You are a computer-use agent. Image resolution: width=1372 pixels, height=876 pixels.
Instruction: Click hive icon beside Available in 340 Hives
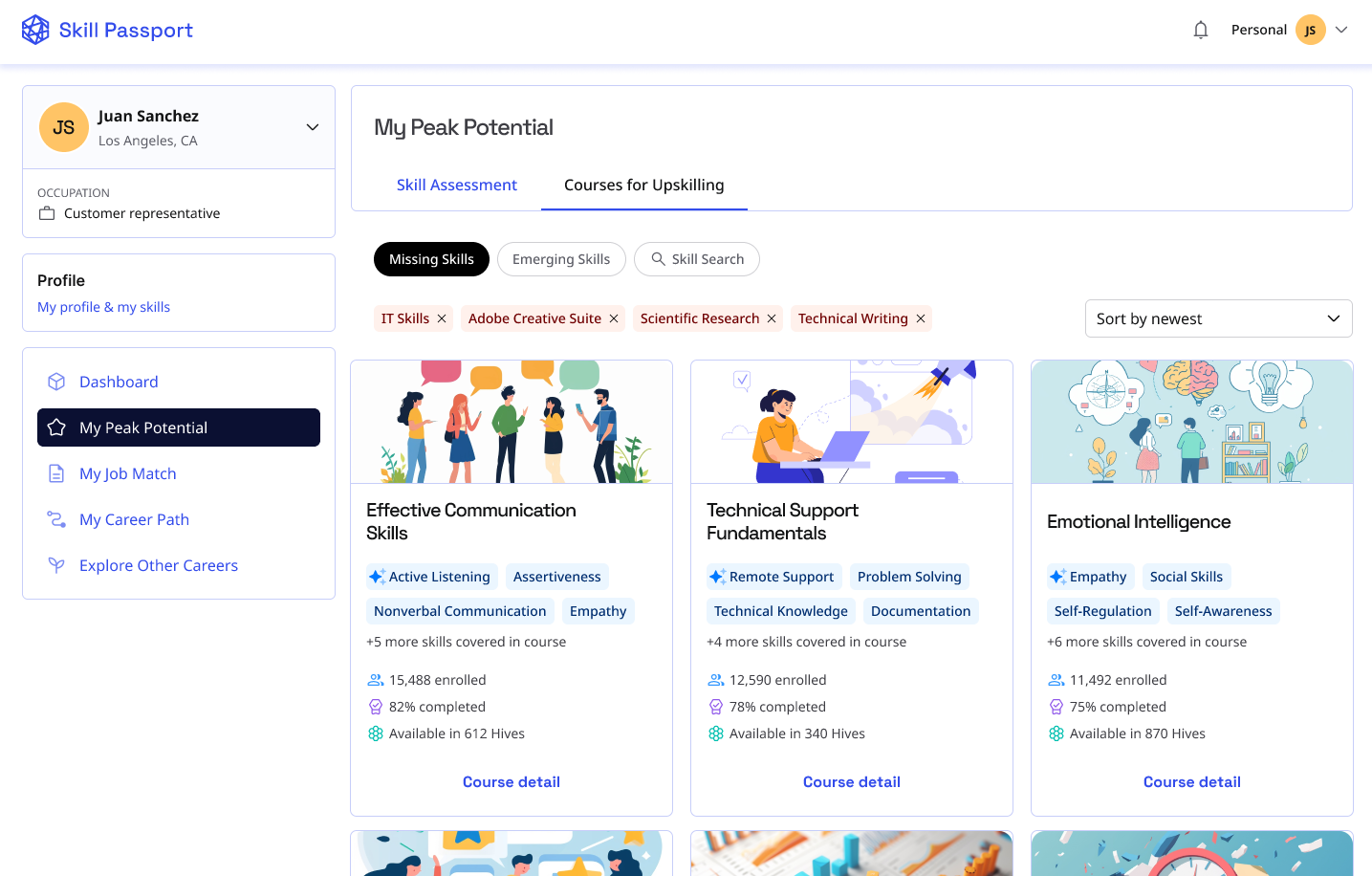716,734
